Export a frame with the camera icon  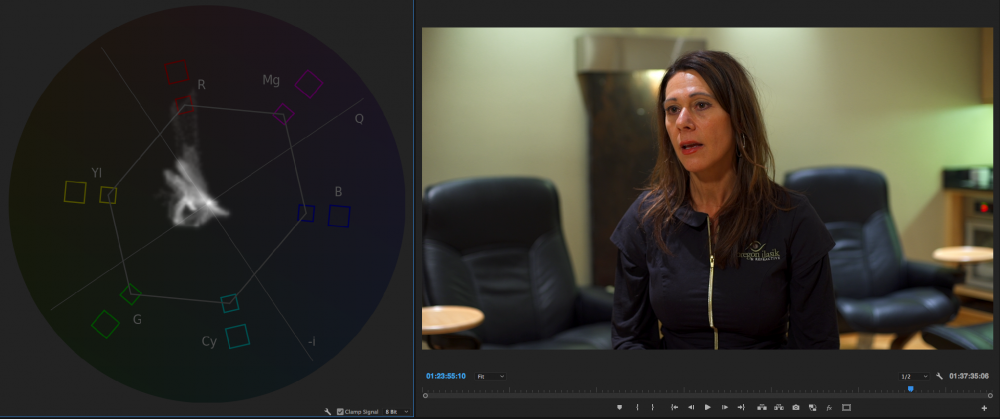coord(796,407)
